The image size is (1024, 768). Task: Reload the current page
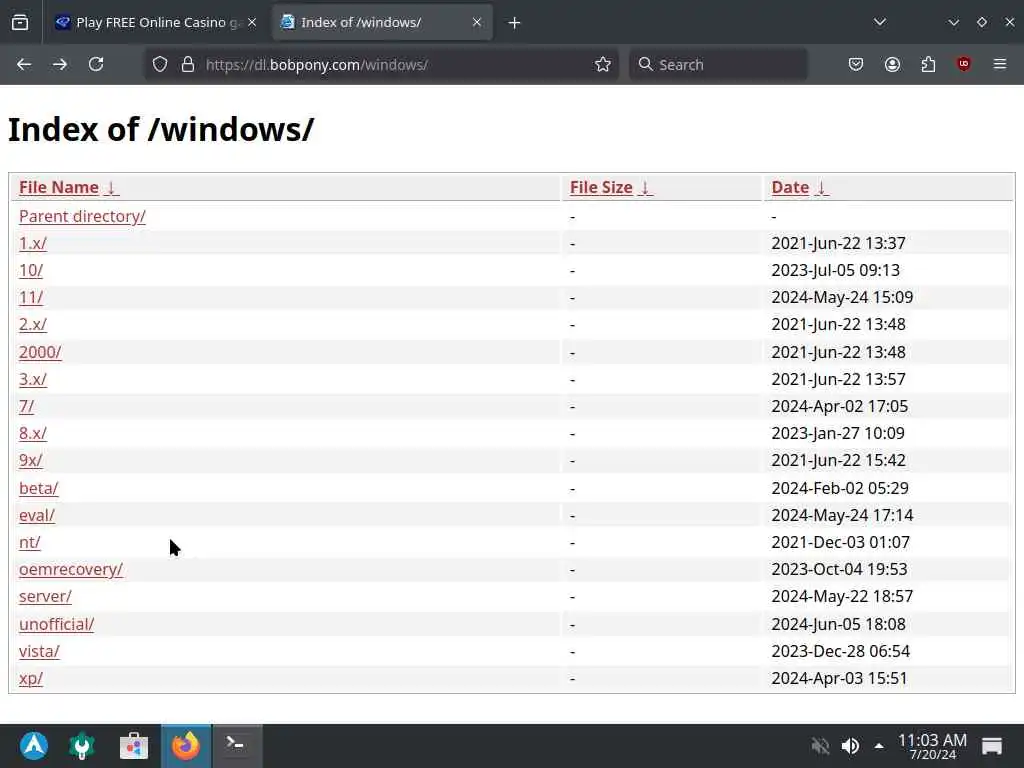click(96, 64)
